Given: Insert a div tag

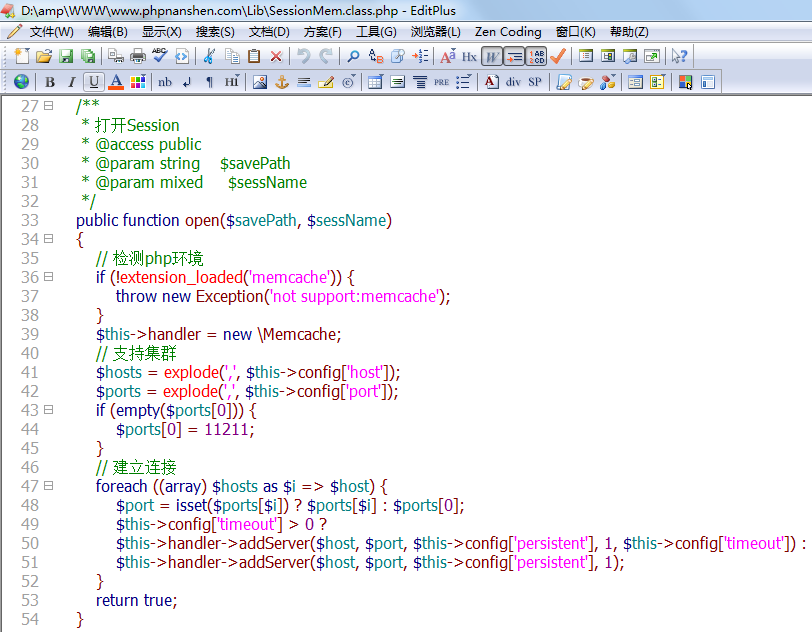Looking at the screenshot, I should [513, 82].
